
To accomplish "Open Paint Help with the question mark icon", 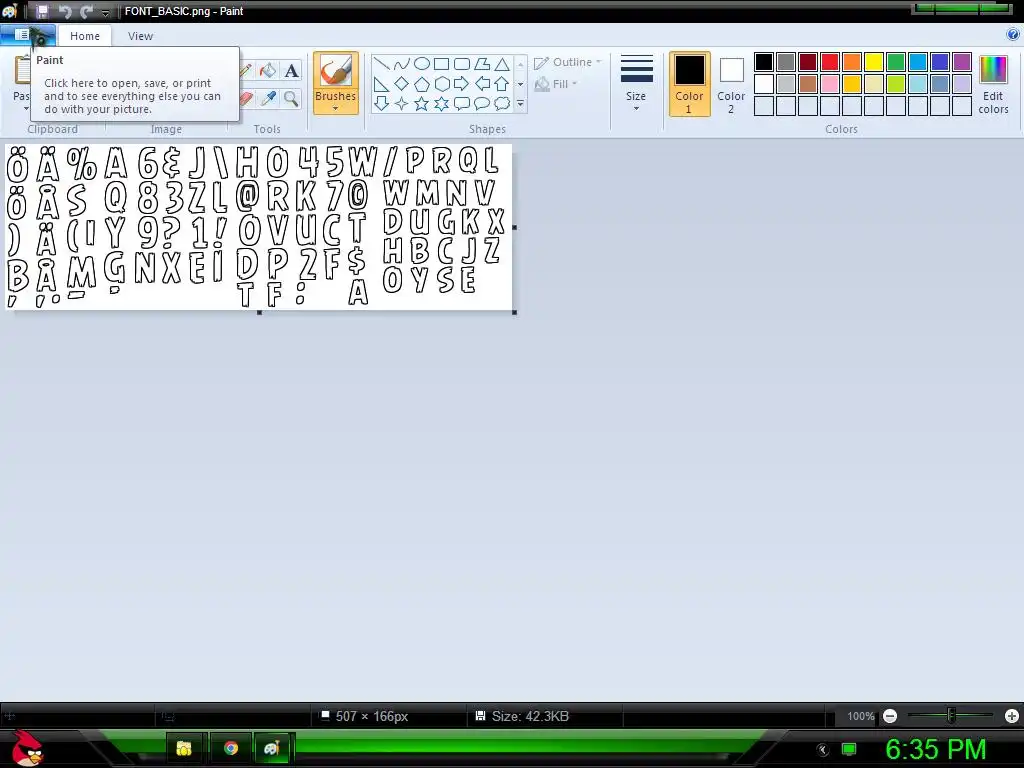I will coord(1013,35).
